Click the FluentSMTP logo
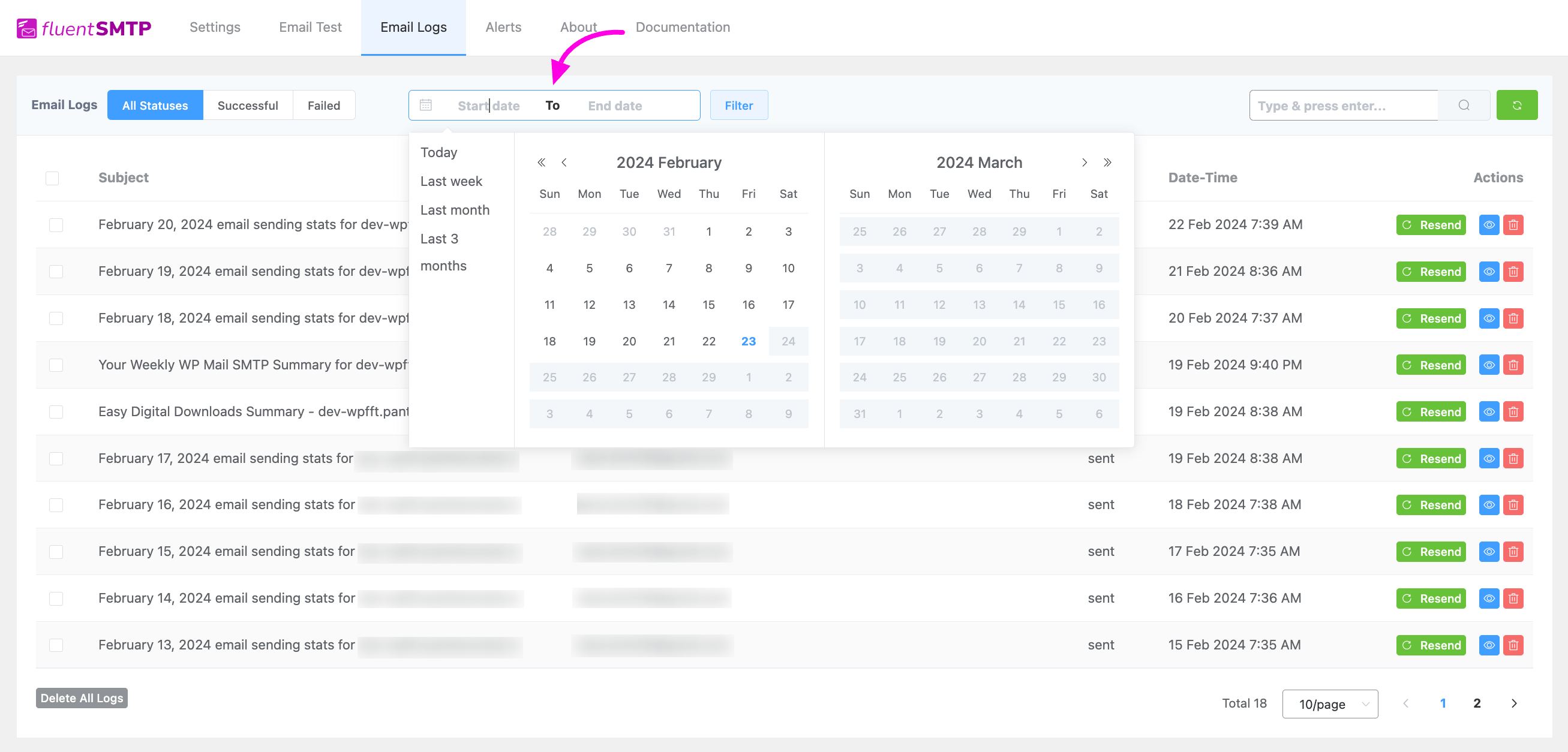 84,28
